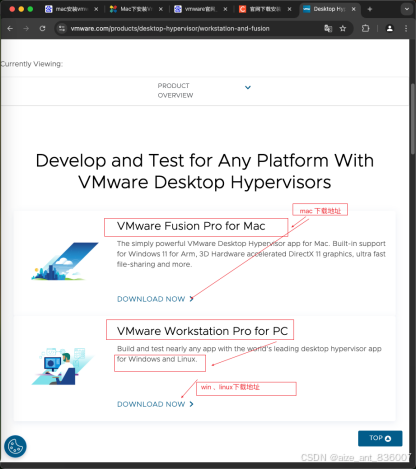Open a new tab with plus
The image size is (416, 469).
(369, 9)
